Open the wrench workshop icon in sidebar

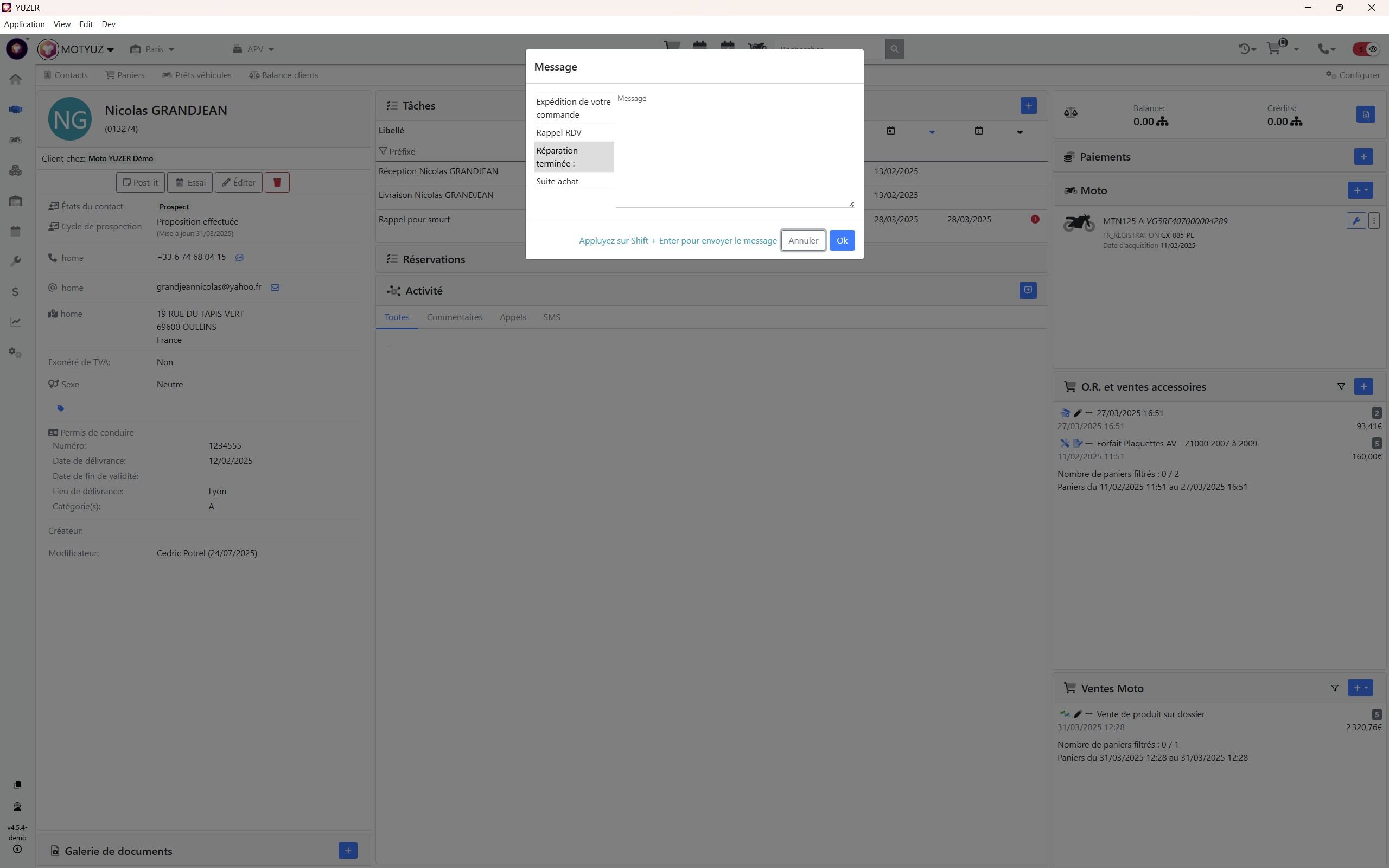point(16,262)
